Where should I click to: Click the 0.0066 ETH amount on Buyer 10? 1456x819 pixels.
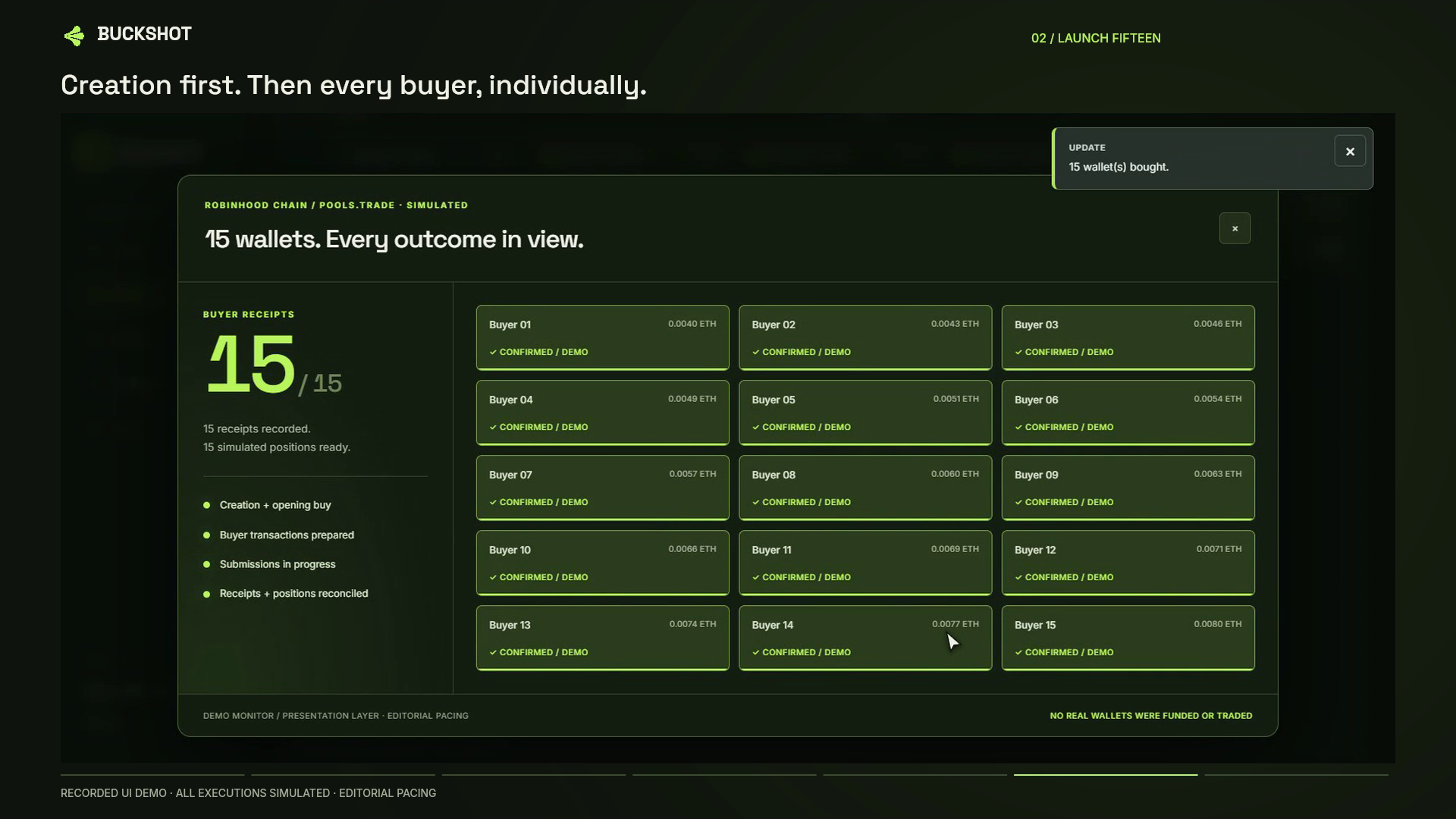[x=692, y=549]
